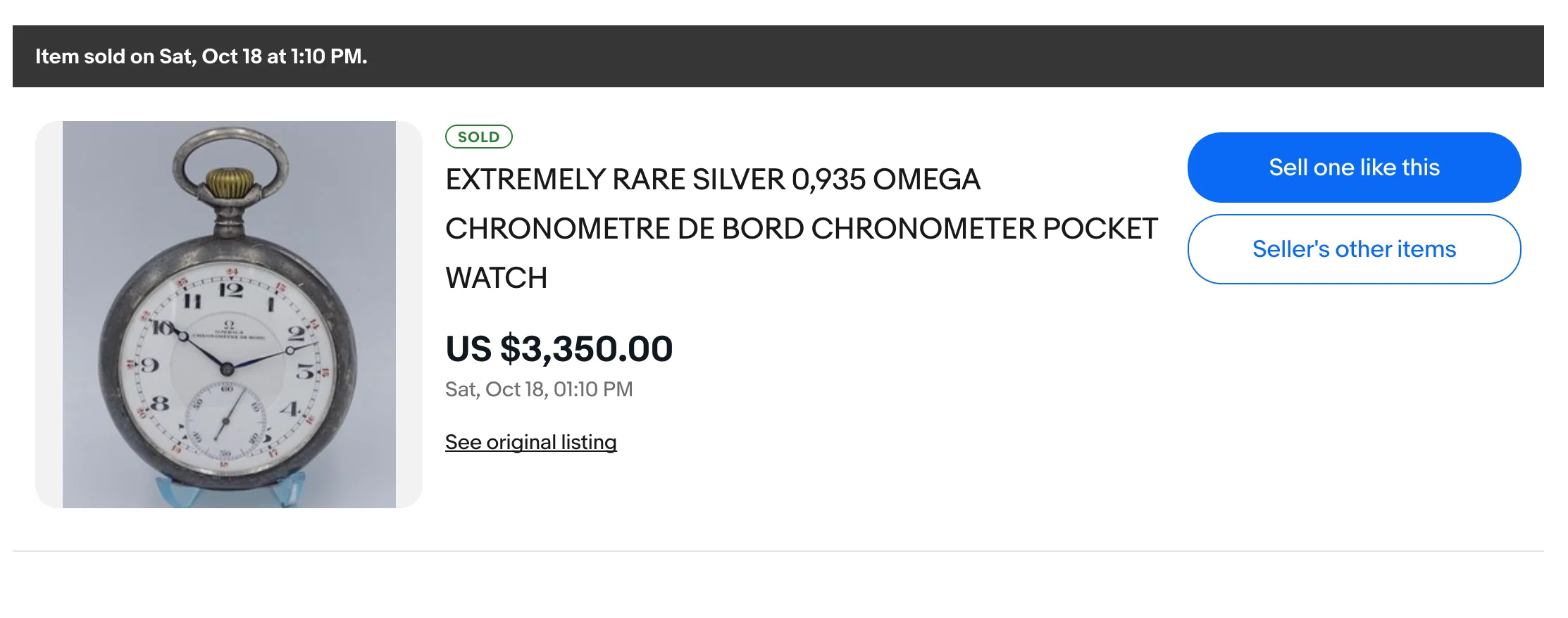Open the See original listing link
Image resolution: width=1568 pixels, height=618 pixels.
(x=530, y=442)
